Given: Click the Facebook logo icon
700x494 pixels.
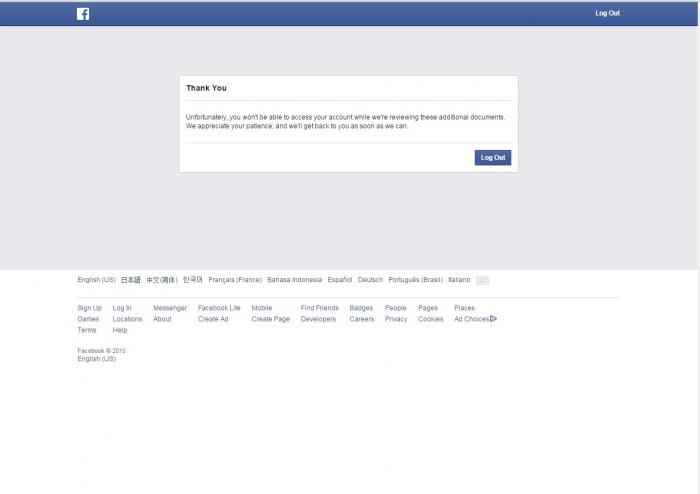Looking at the screenshot, I should [83, 14].
